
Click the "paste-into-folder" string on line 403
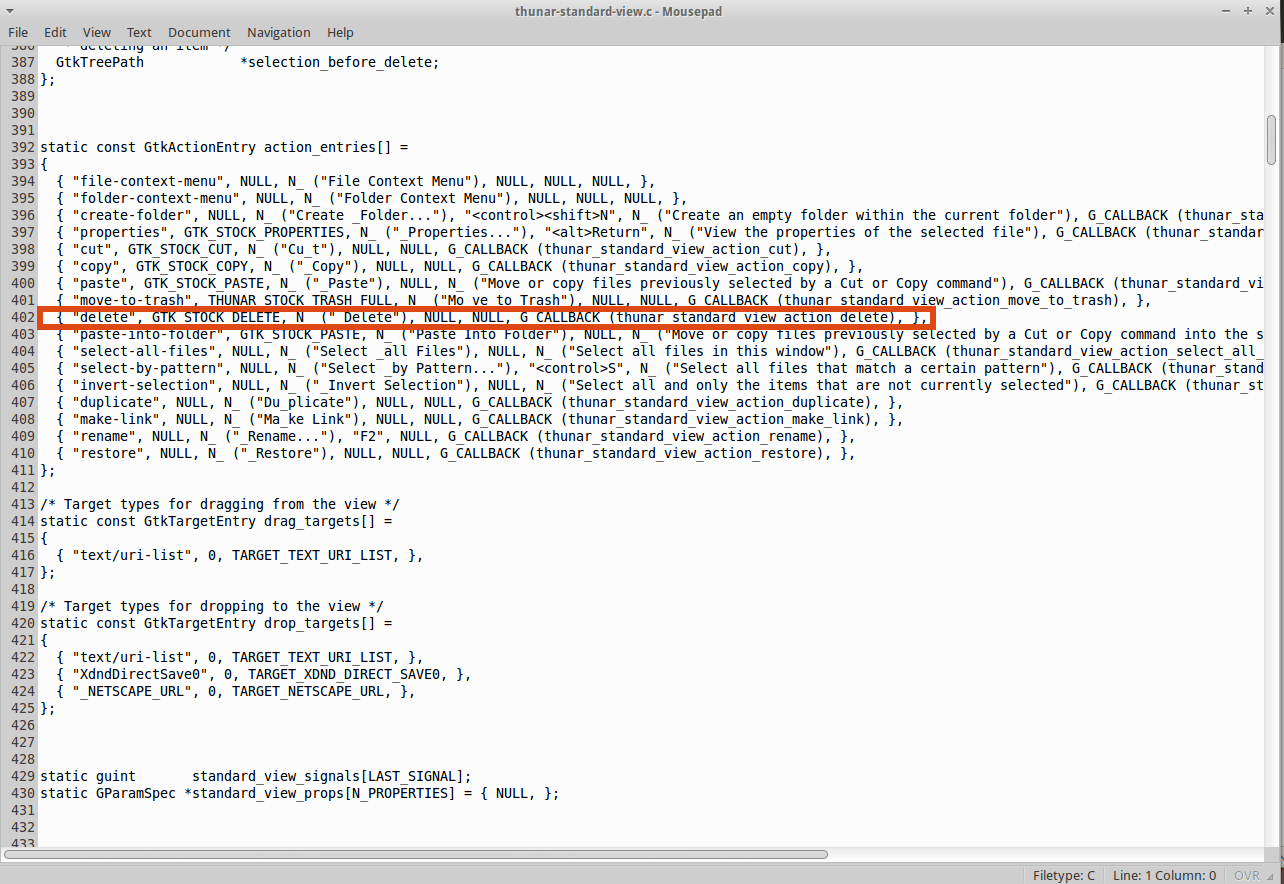(x=148, y=334)
